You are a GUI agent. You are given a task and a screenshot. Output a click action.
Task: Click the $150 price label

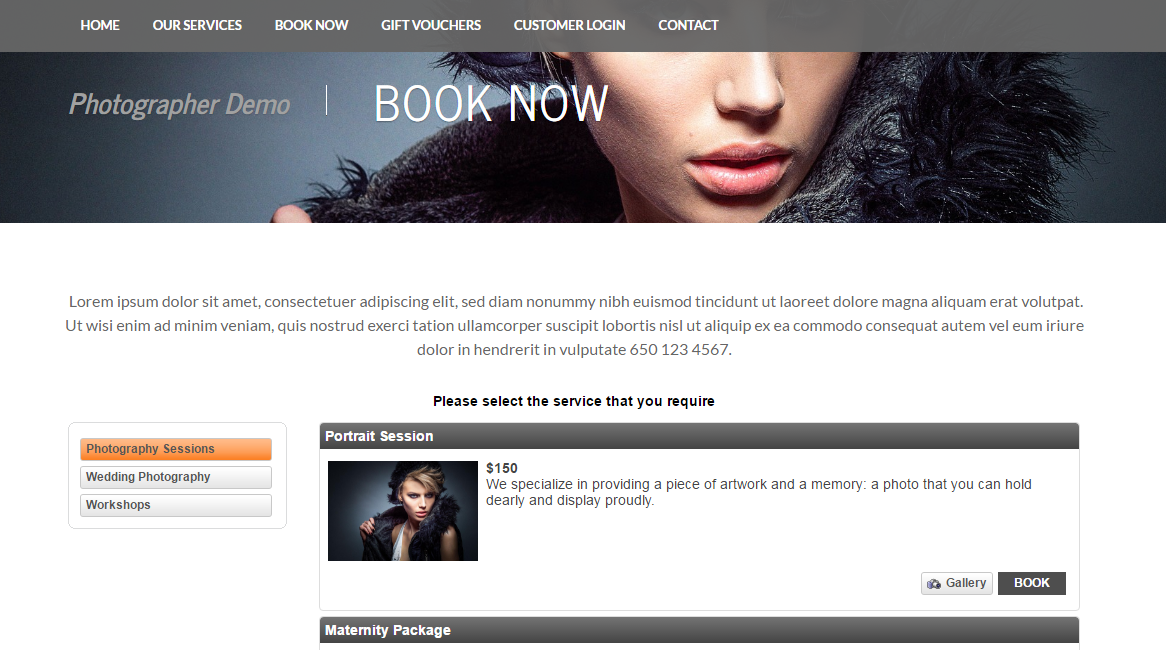(501, 469)
